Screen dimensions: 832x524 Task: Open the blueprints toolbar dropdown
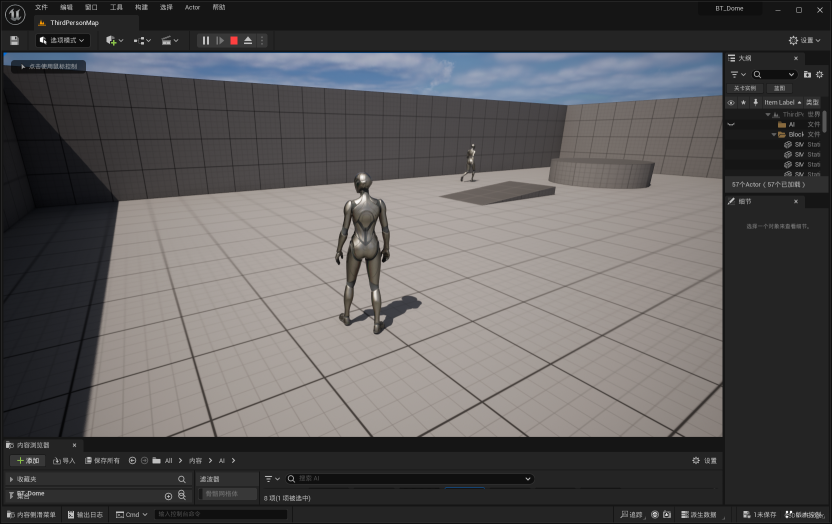point(142,40)
